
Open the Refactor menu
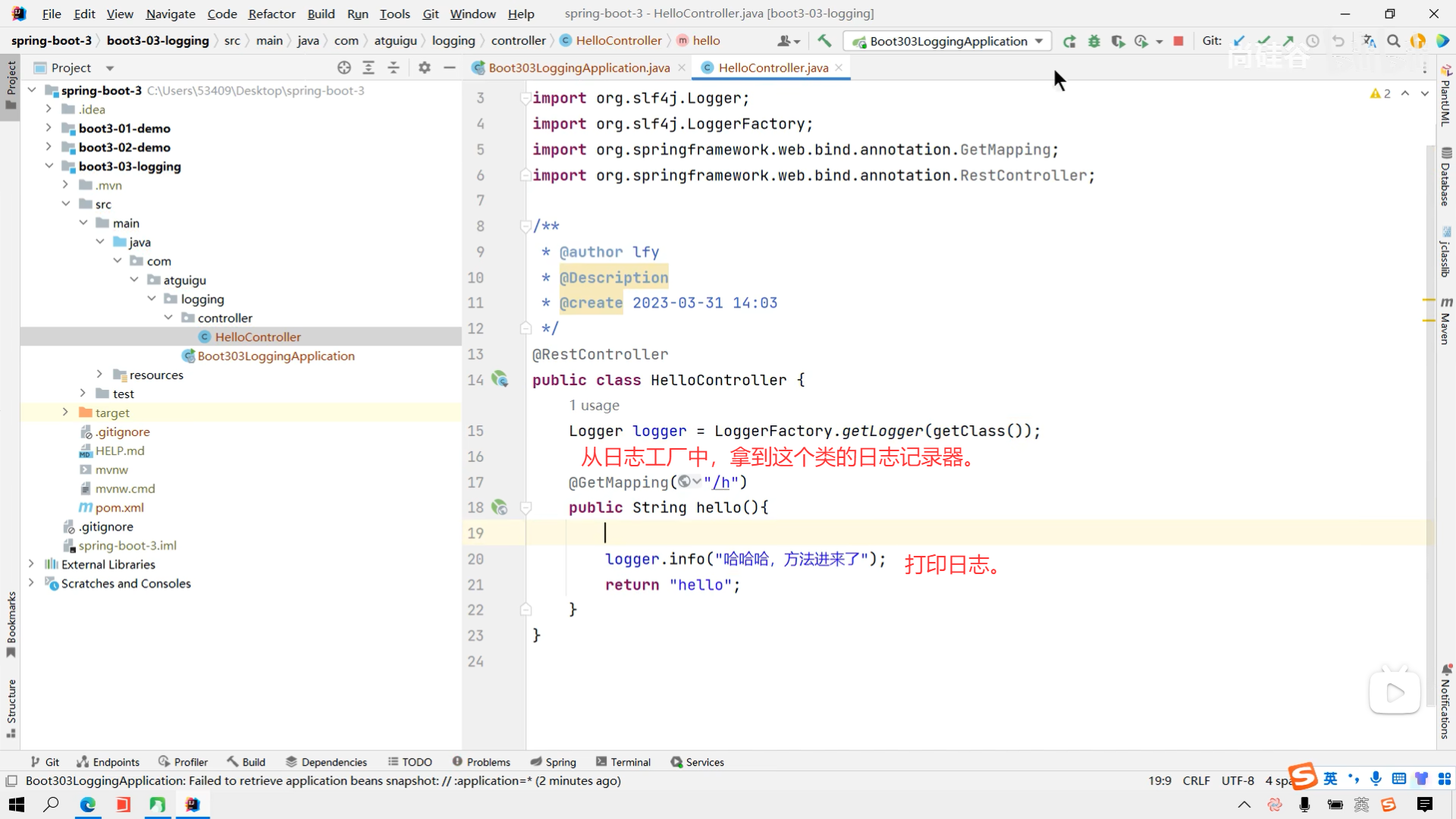(x=271, y=14)
